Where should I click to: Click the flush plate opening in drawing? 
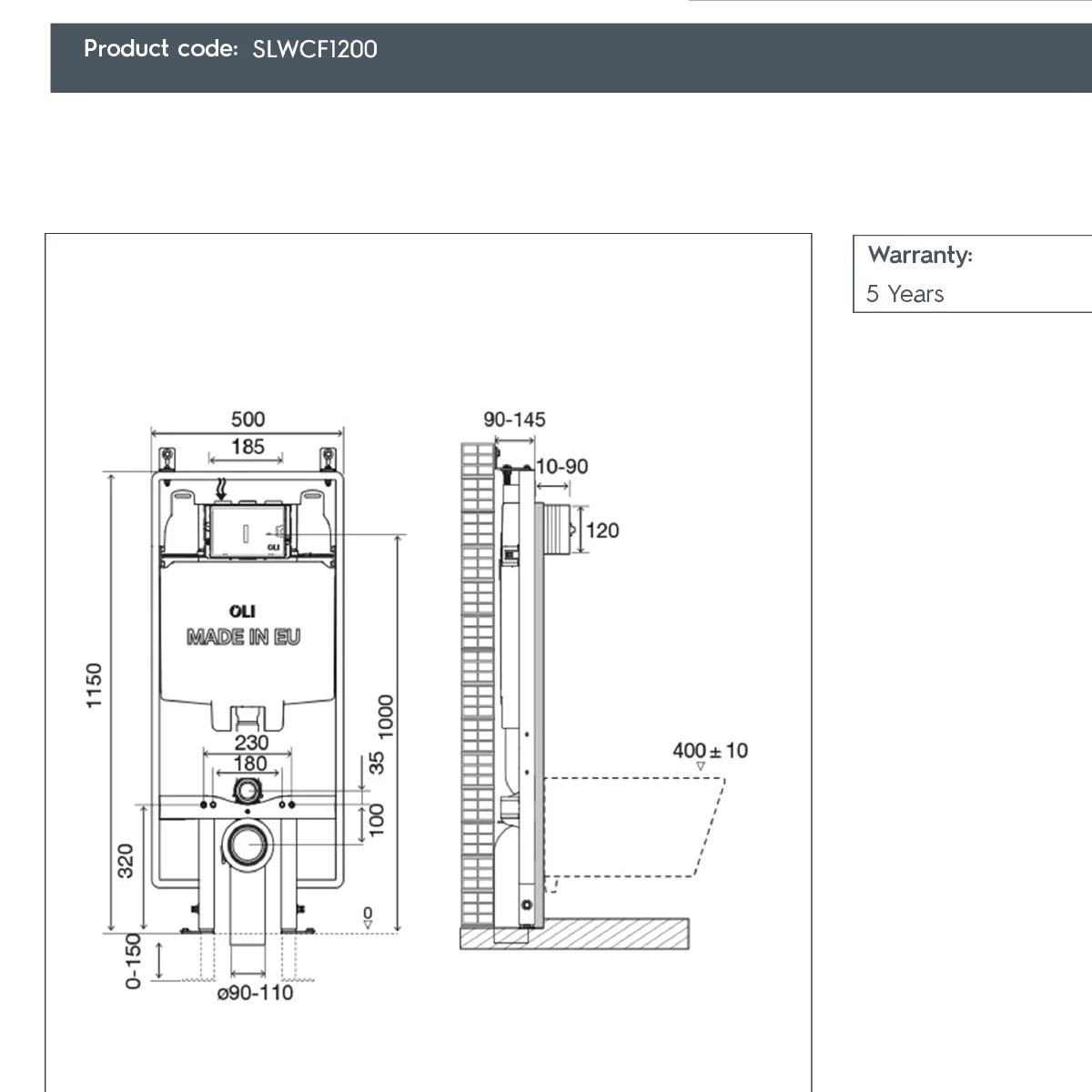pyautogui.click(x=248, y=531)
